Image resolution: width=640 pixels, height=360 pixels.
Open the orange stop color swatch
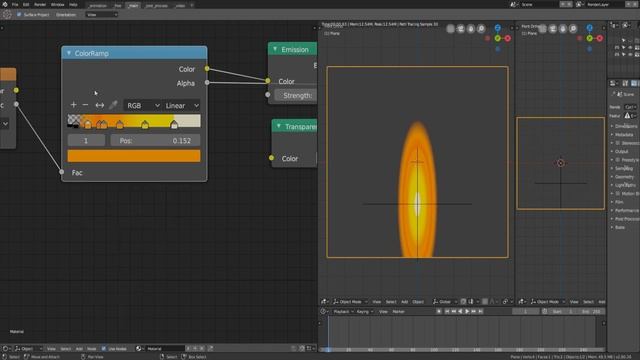(x=134, y=156)
